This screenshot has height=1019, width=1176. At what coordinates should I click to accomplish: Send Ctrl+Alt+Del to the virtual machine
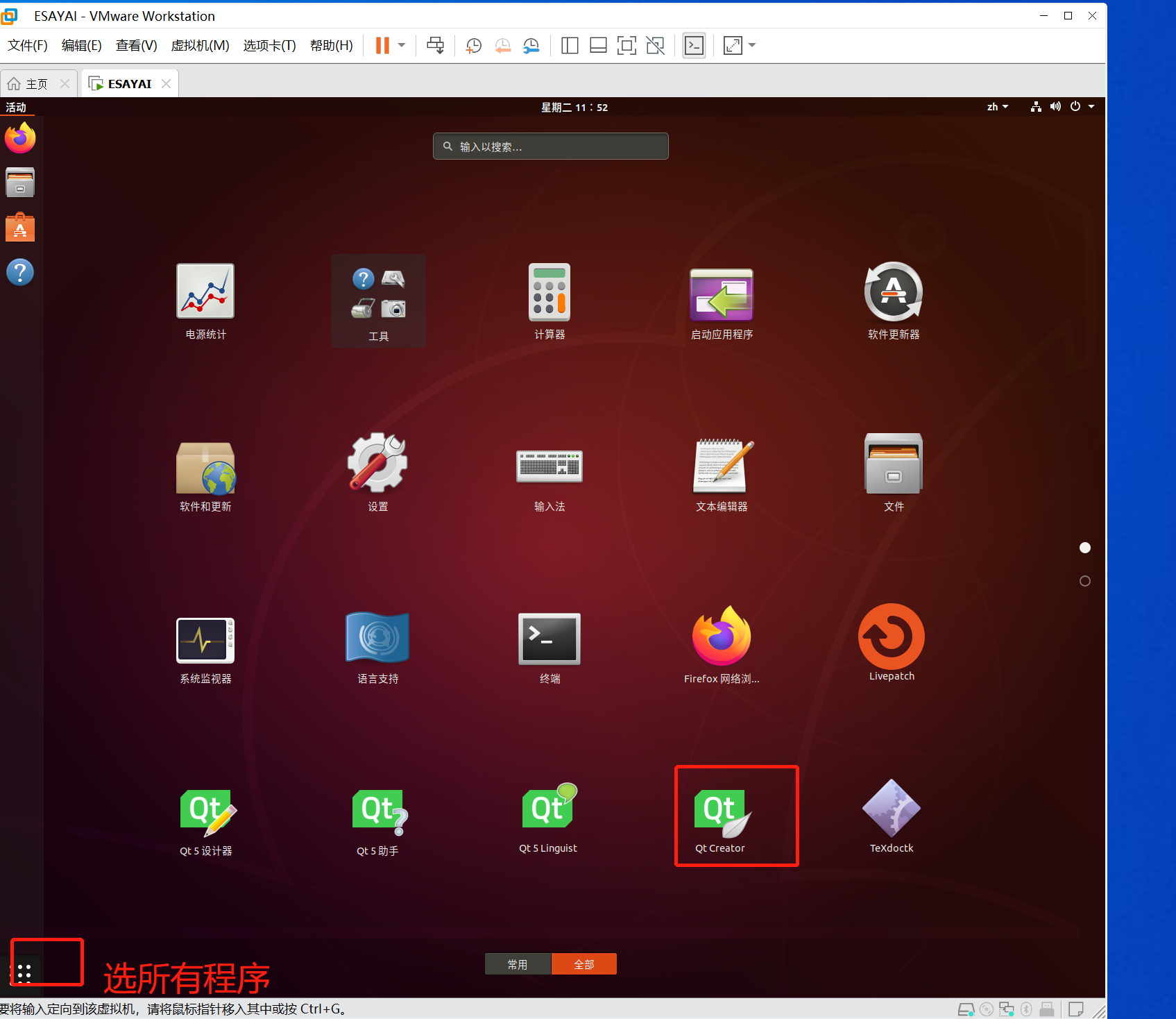tap(435, 45)
